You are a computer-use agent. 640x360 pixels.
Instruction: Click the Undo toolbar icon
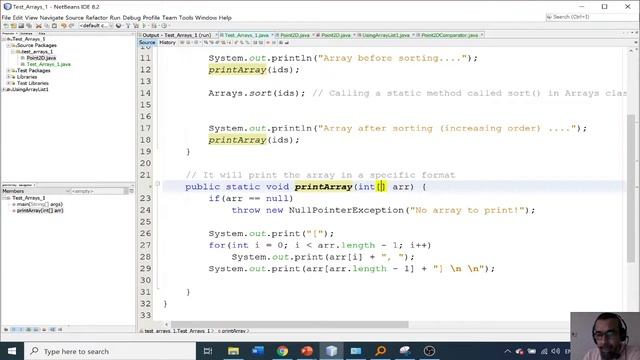point(64,26)
